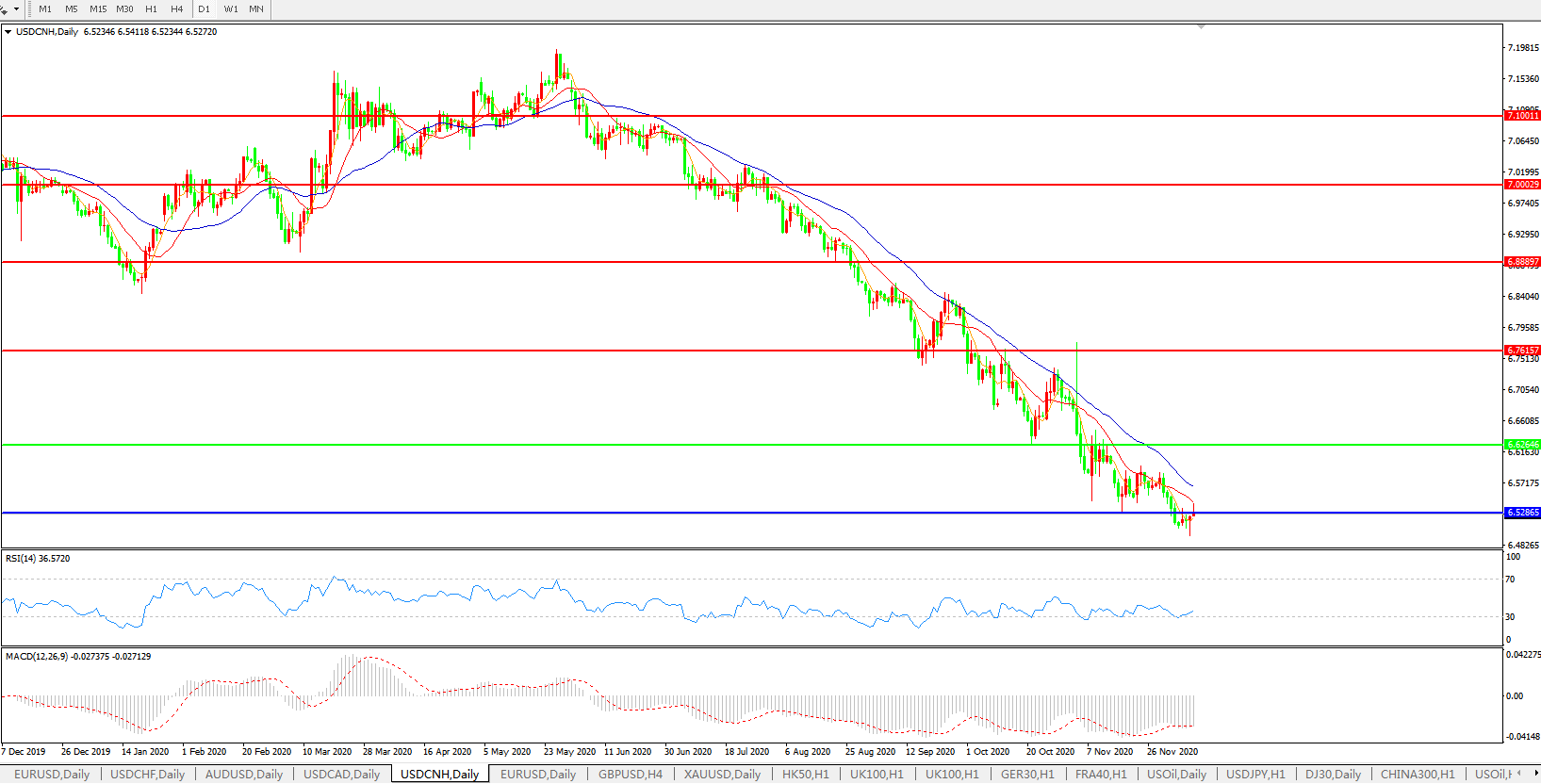Click the red 7.10011 price level label
Image resolution: width=1541 pixels, height=784 pixels.
pyautogui.click(x=1522, y=116)
